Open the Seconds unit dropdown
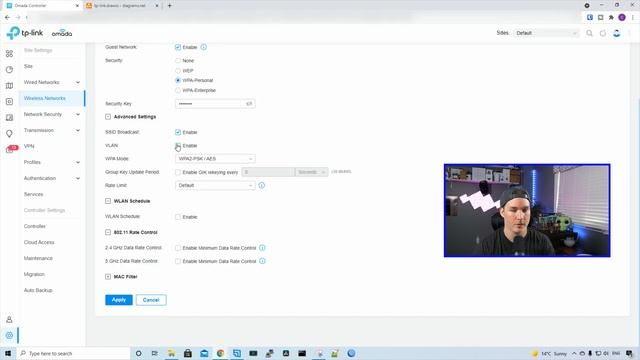The image size is (640, 360). coord(311,172)
